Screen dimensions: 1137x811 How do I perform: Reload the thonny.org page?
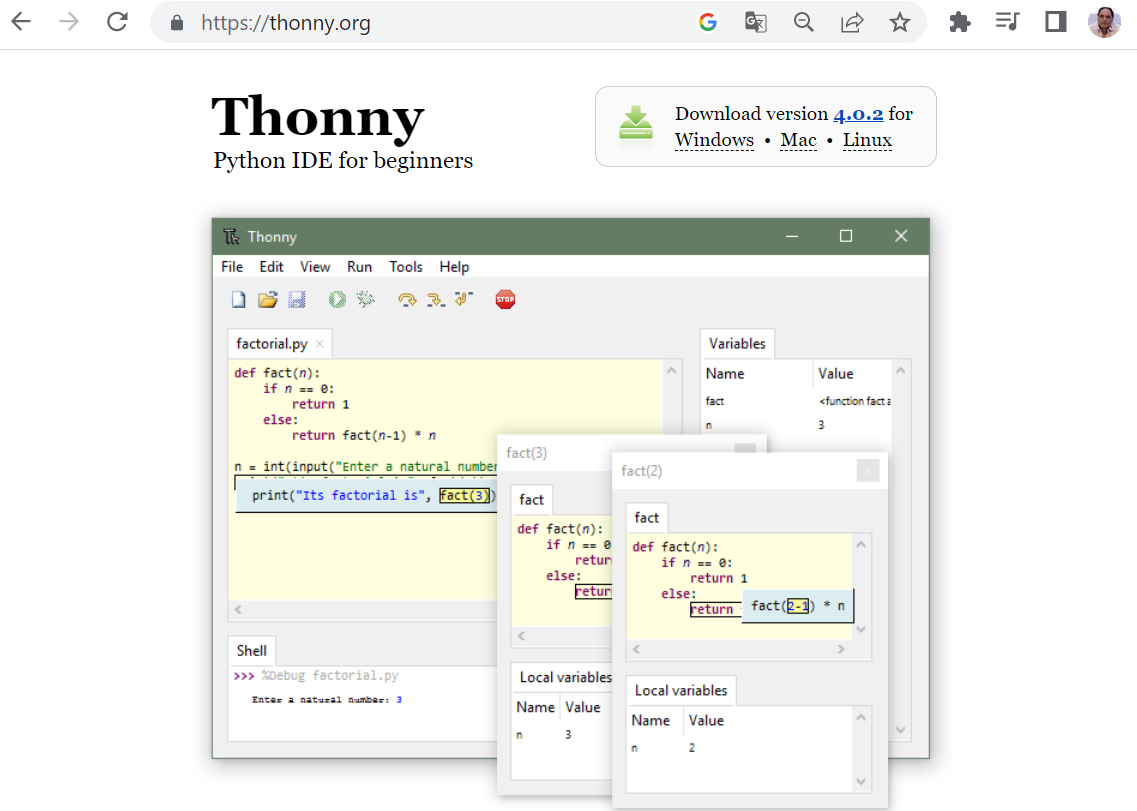coord(117,22)
